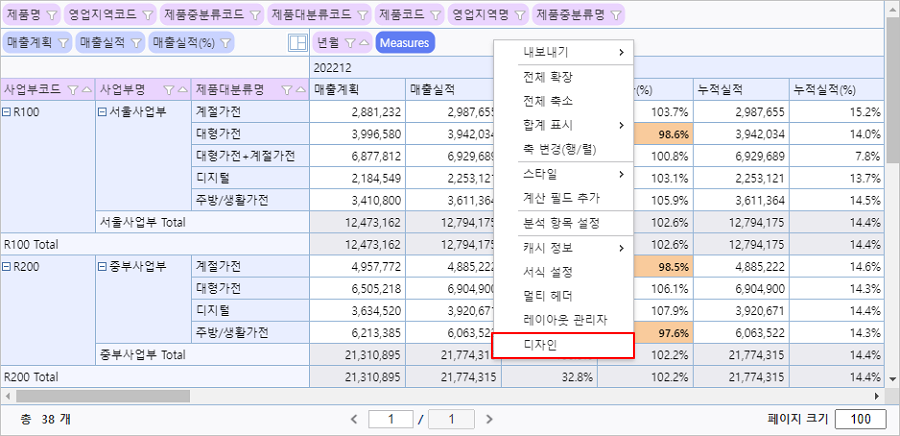Click the filter icon on 제품코드 chip
This screenshot has width=900, height=436.
pos(433,16)
